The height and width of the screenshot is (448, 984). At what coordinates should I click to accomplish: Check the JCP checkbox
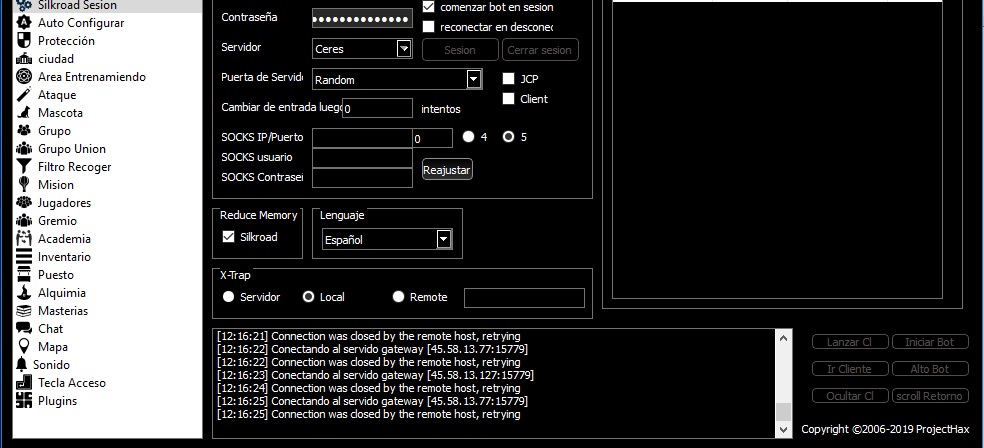(509, 79)
